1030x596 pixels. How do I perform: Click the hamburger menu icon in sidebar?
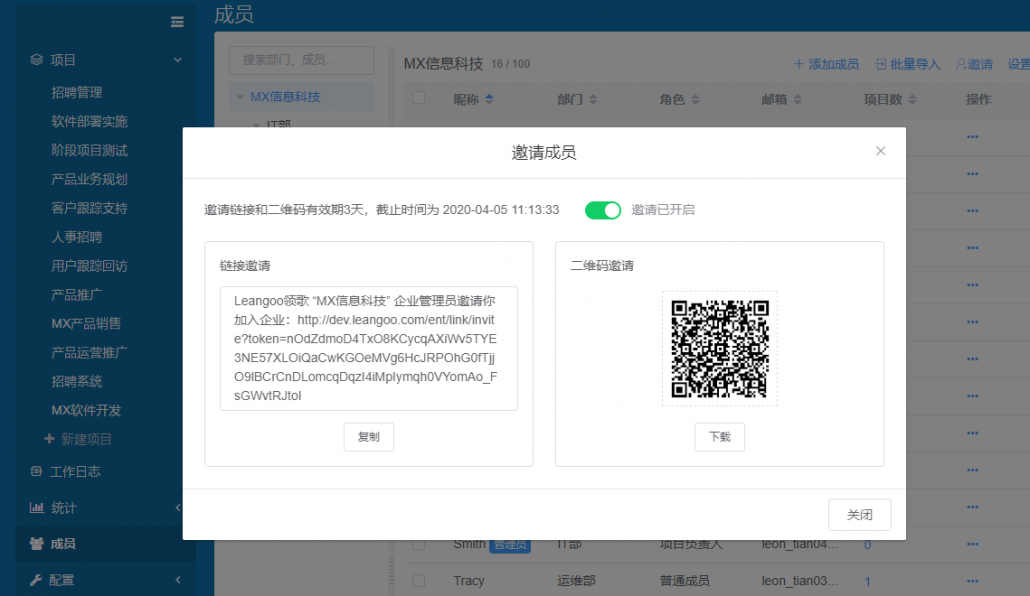tap(177, 22)
